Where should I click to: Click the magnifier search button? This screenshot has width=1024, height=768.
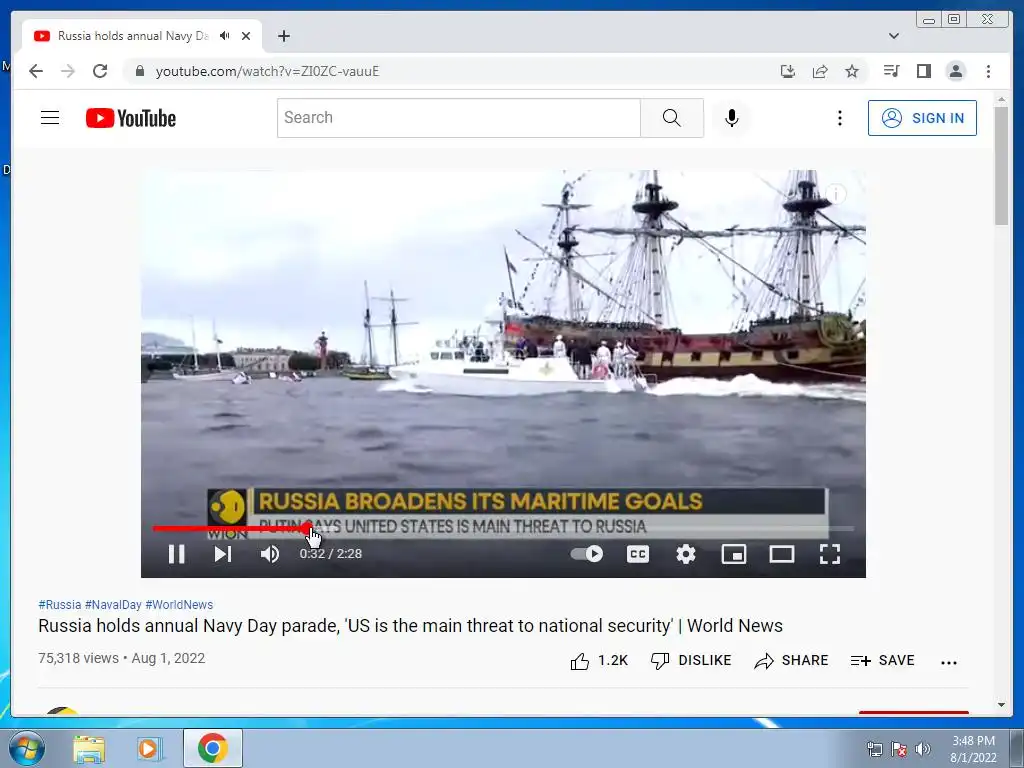tap(671, 118)
